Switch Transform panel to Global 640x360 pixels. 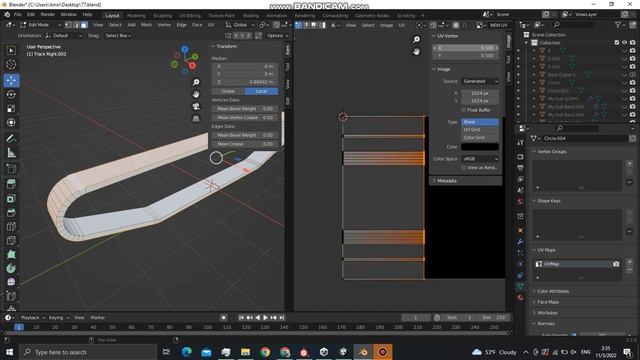228,91
